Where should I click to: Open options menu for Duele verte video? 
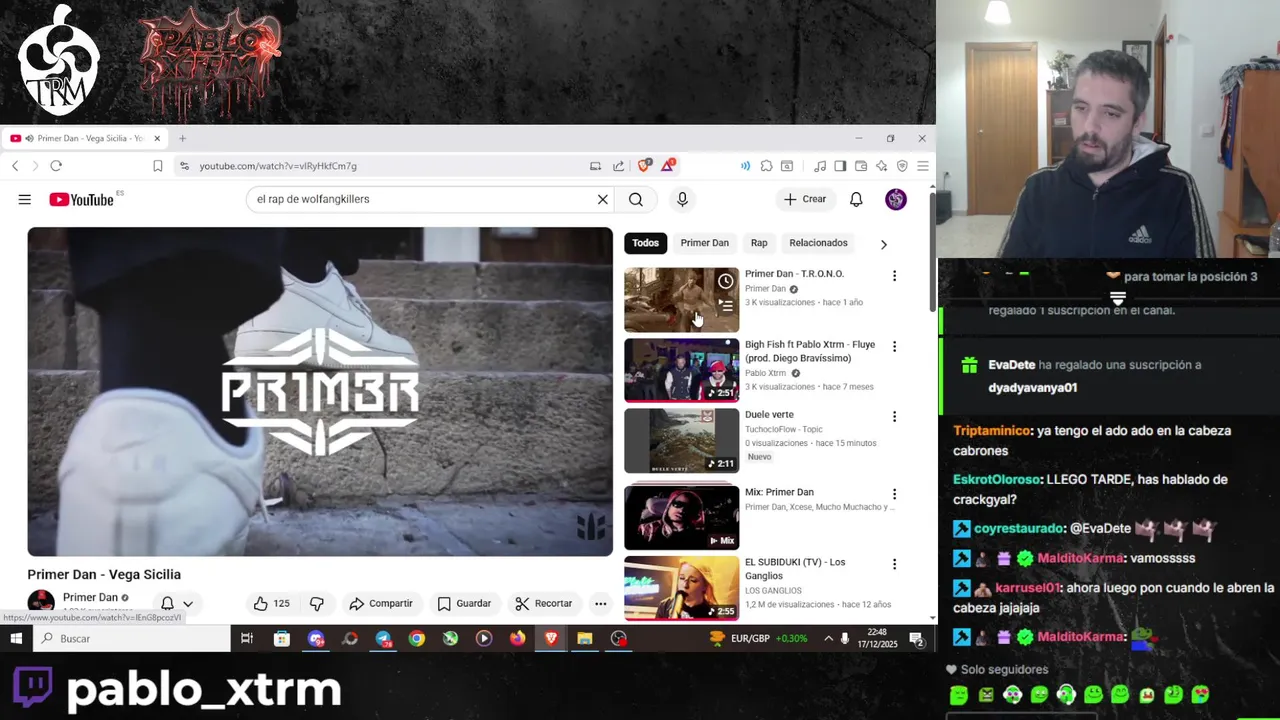click(x=894, y=416)
